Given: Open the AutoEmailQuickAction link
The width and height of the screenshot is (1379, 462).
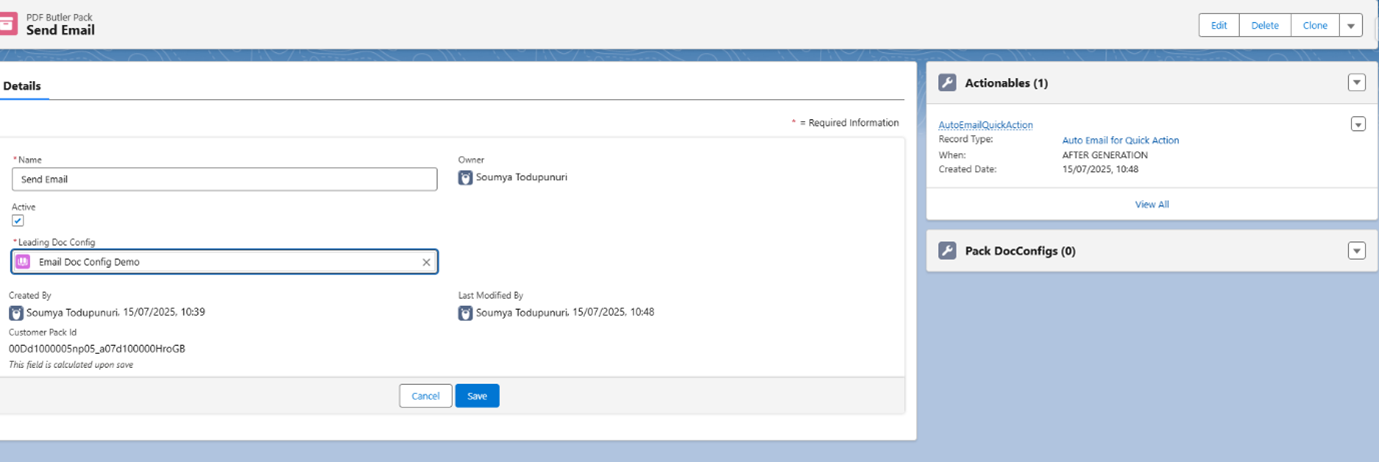Looking at the screenshot, I should [x=985, y=125].
